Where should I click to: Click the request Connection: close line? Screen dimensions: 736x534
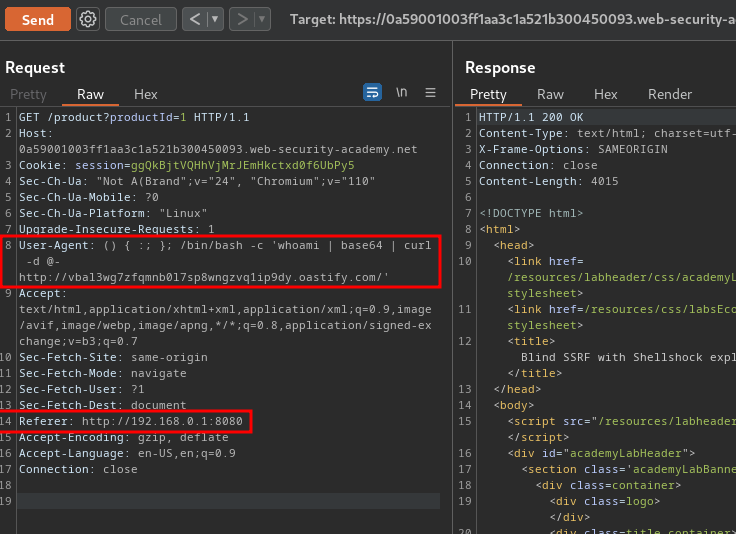point(78,469)
